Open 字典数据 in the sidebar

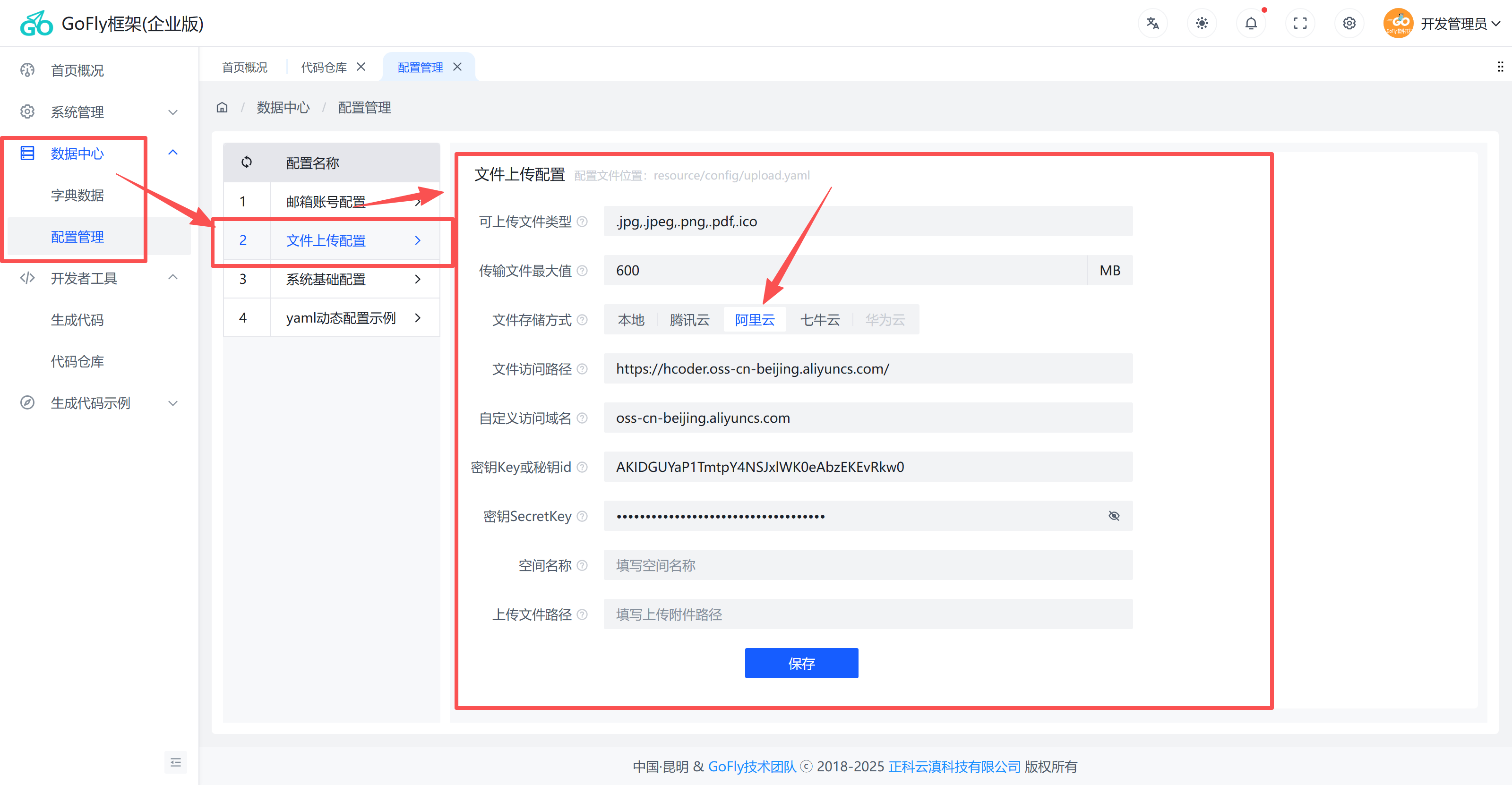77,195
